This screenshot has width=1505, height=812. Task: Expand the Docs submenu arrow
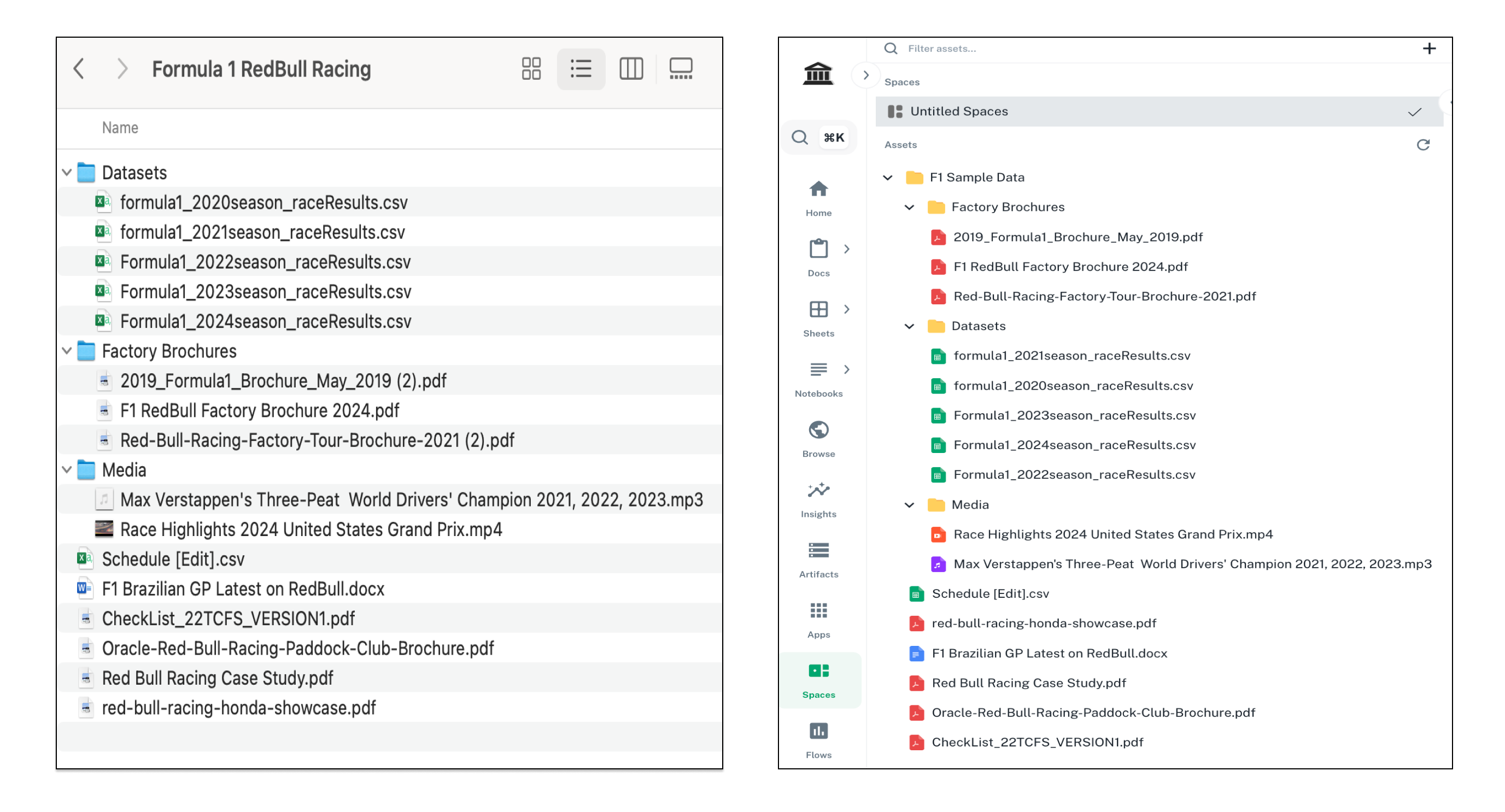[x=847, y=249]
